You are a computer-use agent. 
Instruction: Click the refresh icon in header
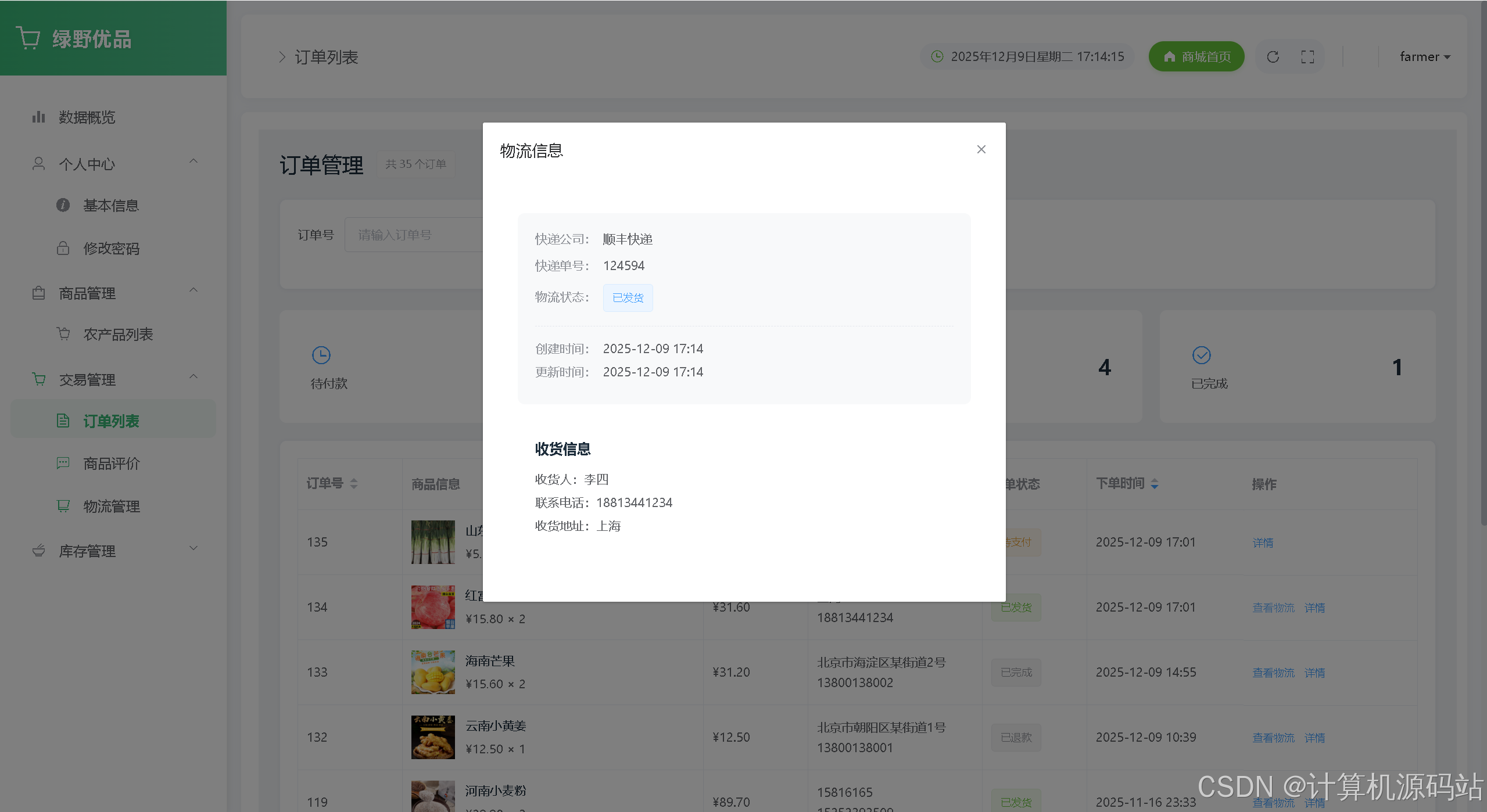pos(1273,57)
